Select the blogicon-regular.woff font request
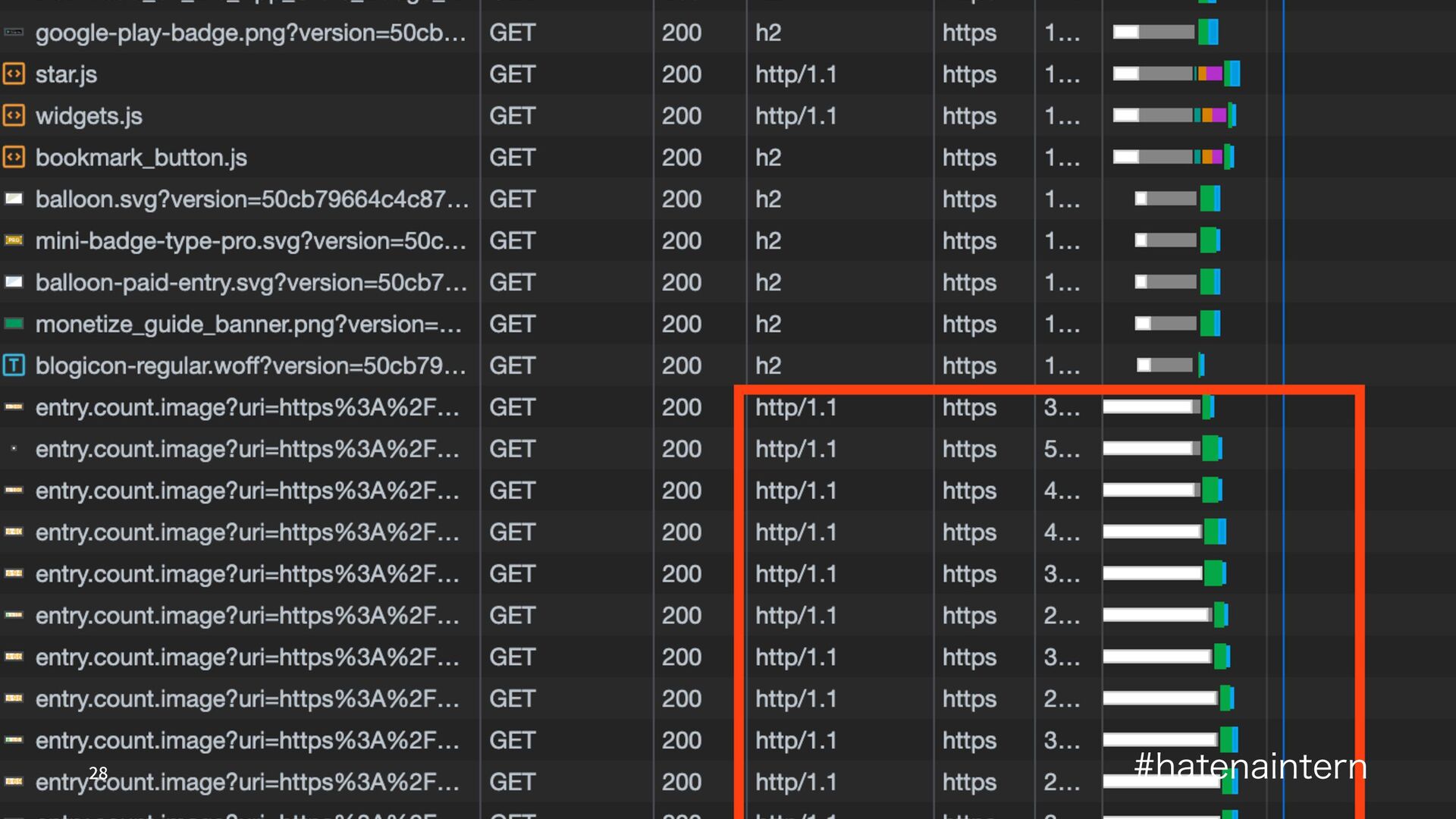The height and width of the screenshot is (819, 1456). point(250,366)
